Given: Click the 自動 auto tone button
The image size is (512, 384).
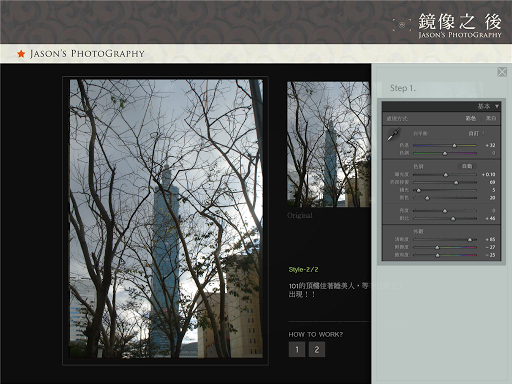Looking at the screenshot, I should tap(467, 166).
